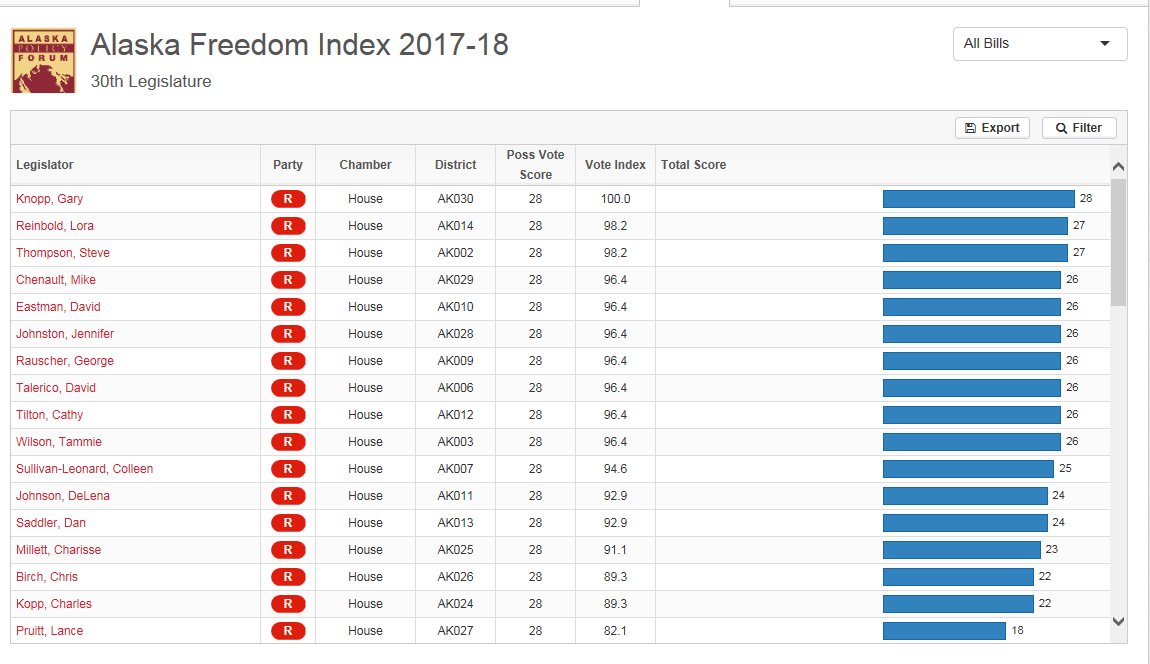The height and width of the screenshot is (664, 1150).
Task: Click R party badge for Reinbold, Lora
Action: [x=288, y=226]
